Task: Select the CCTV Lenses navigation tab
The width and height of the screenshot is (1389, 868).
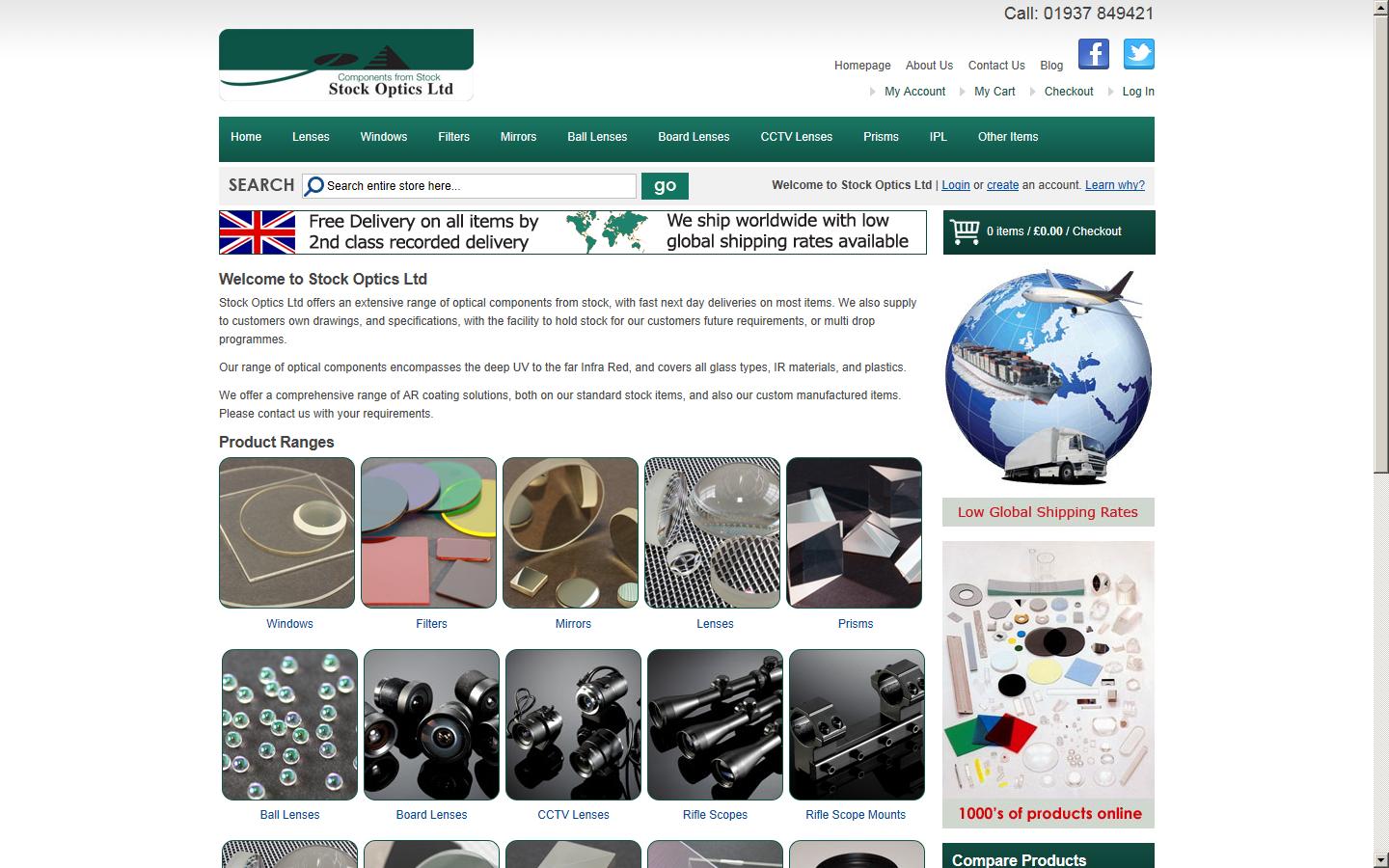Action: point(796,137)
